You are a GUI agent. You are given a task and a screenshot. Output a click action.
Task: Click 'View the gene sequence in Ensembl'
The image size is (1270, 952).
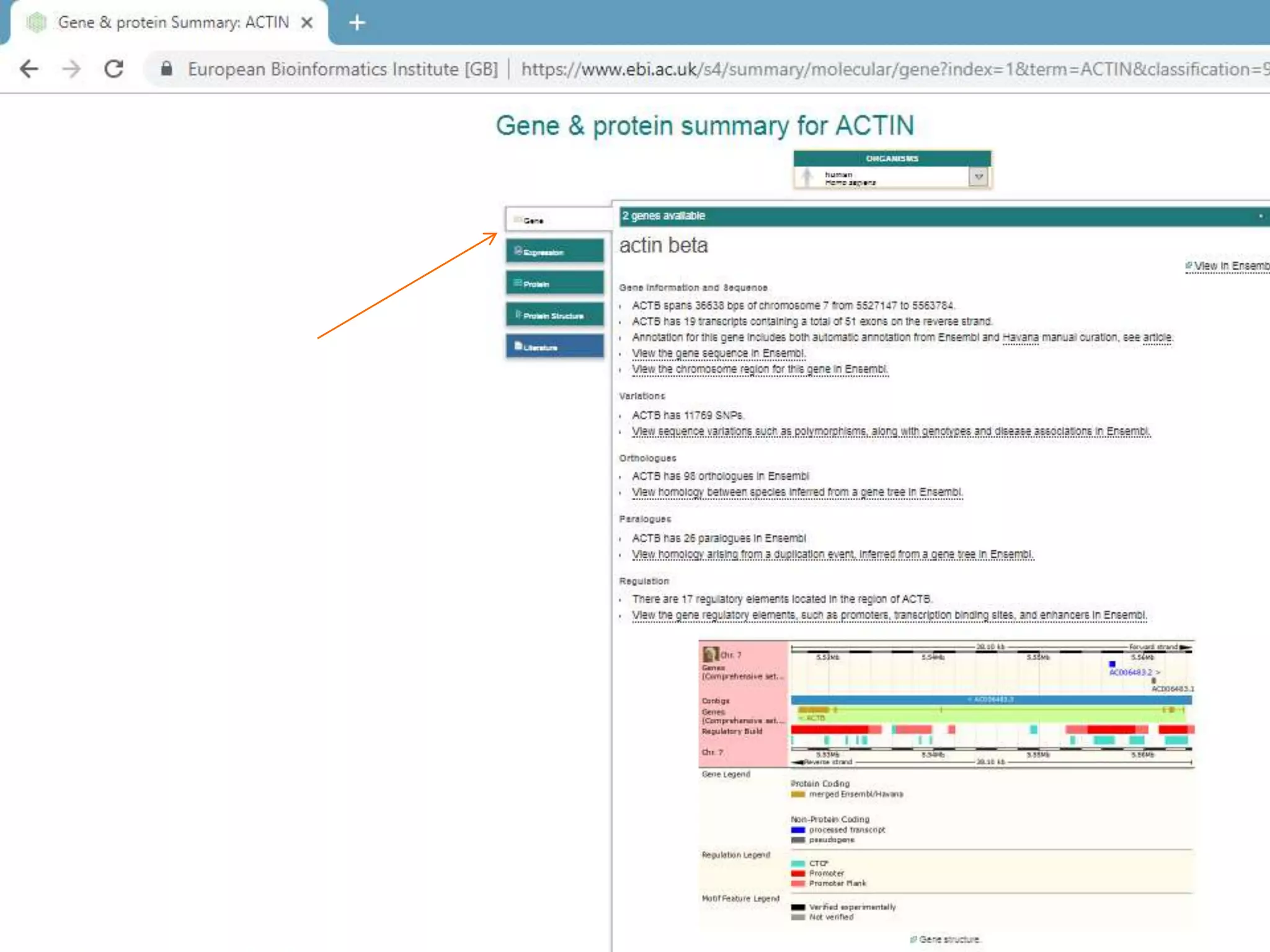point(718,353)
